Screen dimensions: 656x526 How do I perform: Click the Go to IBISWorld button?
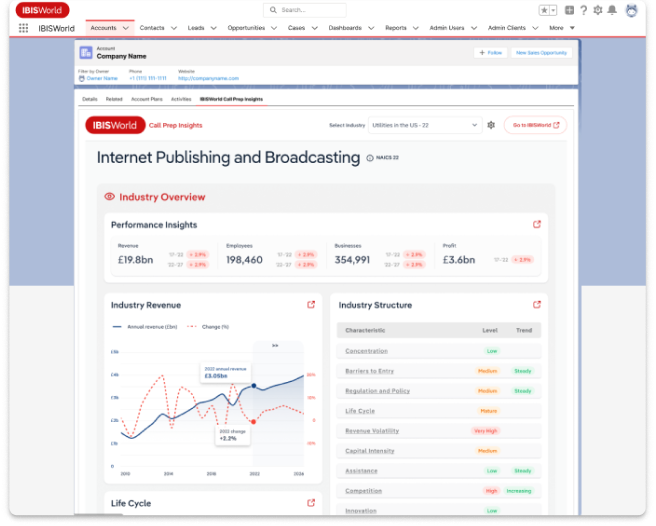[534, 125]
